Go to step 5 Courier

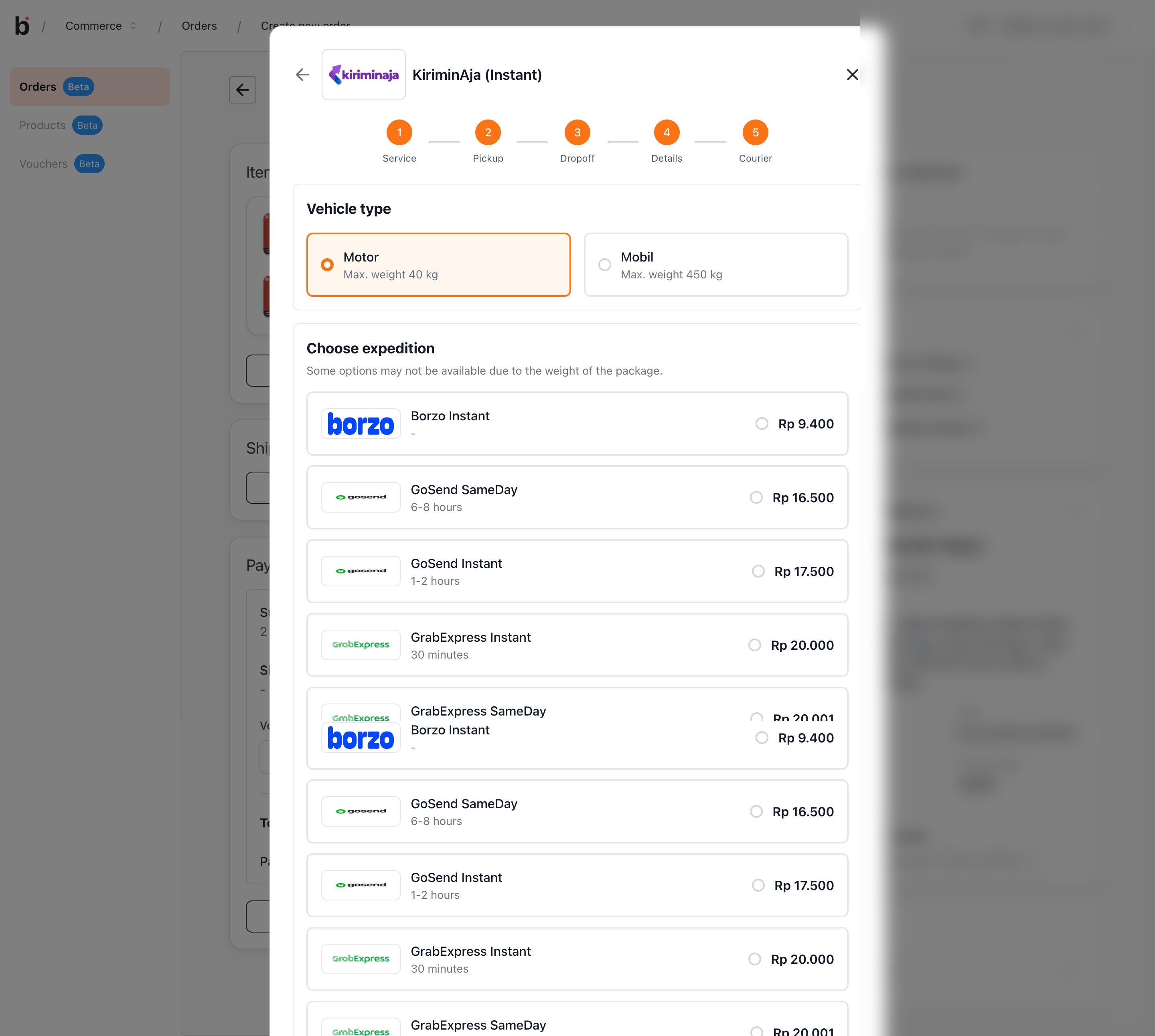click(756, 133)
